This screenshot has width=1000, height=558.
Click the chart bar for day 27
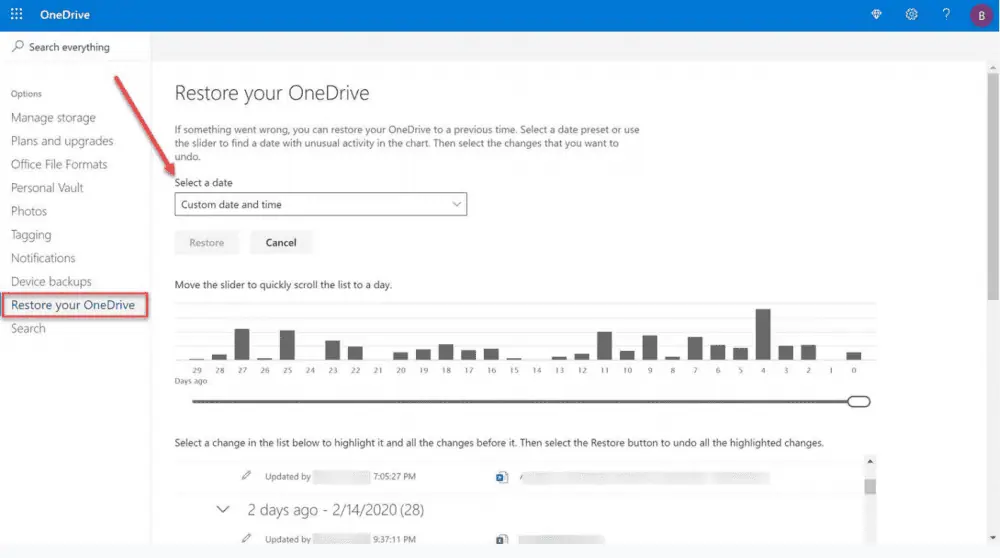point(242,344)
